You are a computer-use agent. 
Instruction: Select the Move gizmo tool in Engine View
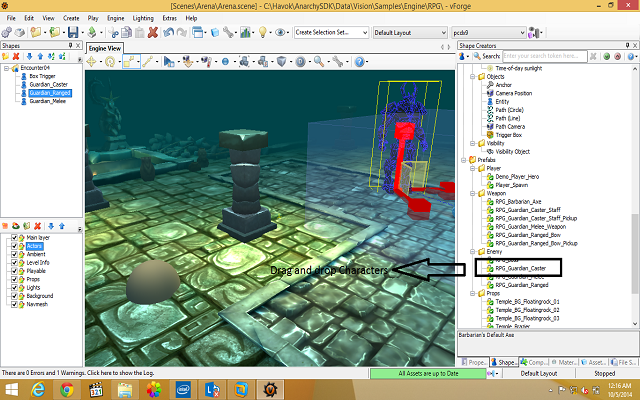click(91, 62)
